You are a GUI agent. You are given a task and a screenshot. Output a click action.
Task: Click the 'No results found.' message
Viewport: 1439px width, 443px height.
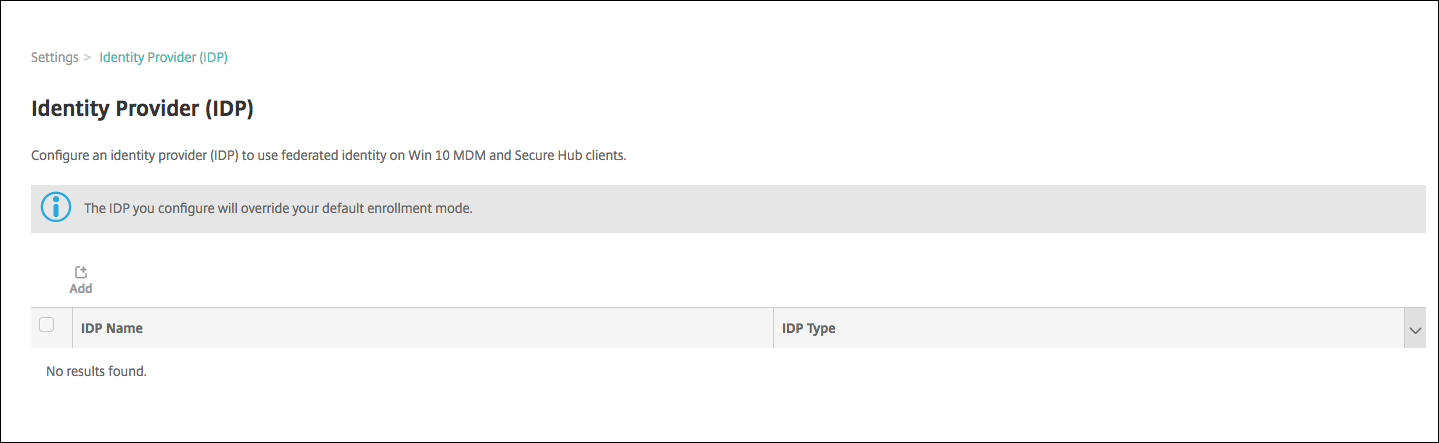(96, 371)
